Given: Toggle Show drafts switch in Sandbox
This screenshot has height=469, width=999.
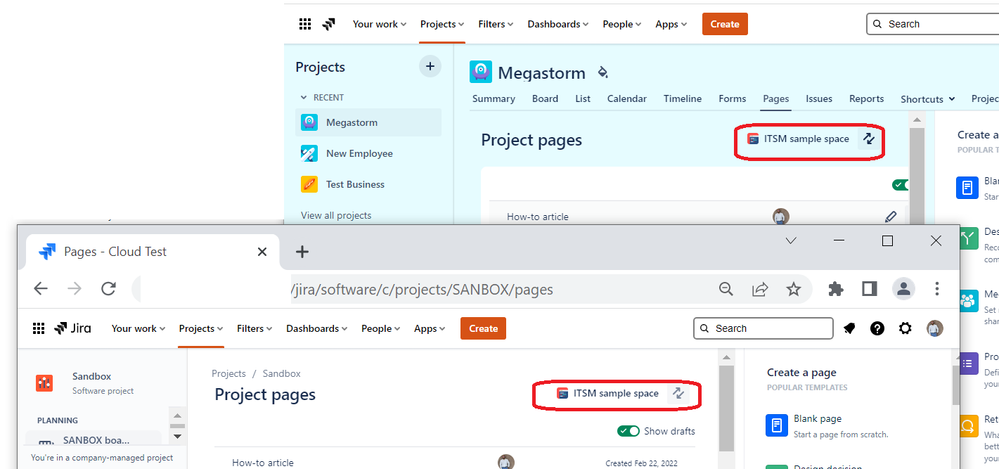Looking at the screenshot, I should pos(628,431).
